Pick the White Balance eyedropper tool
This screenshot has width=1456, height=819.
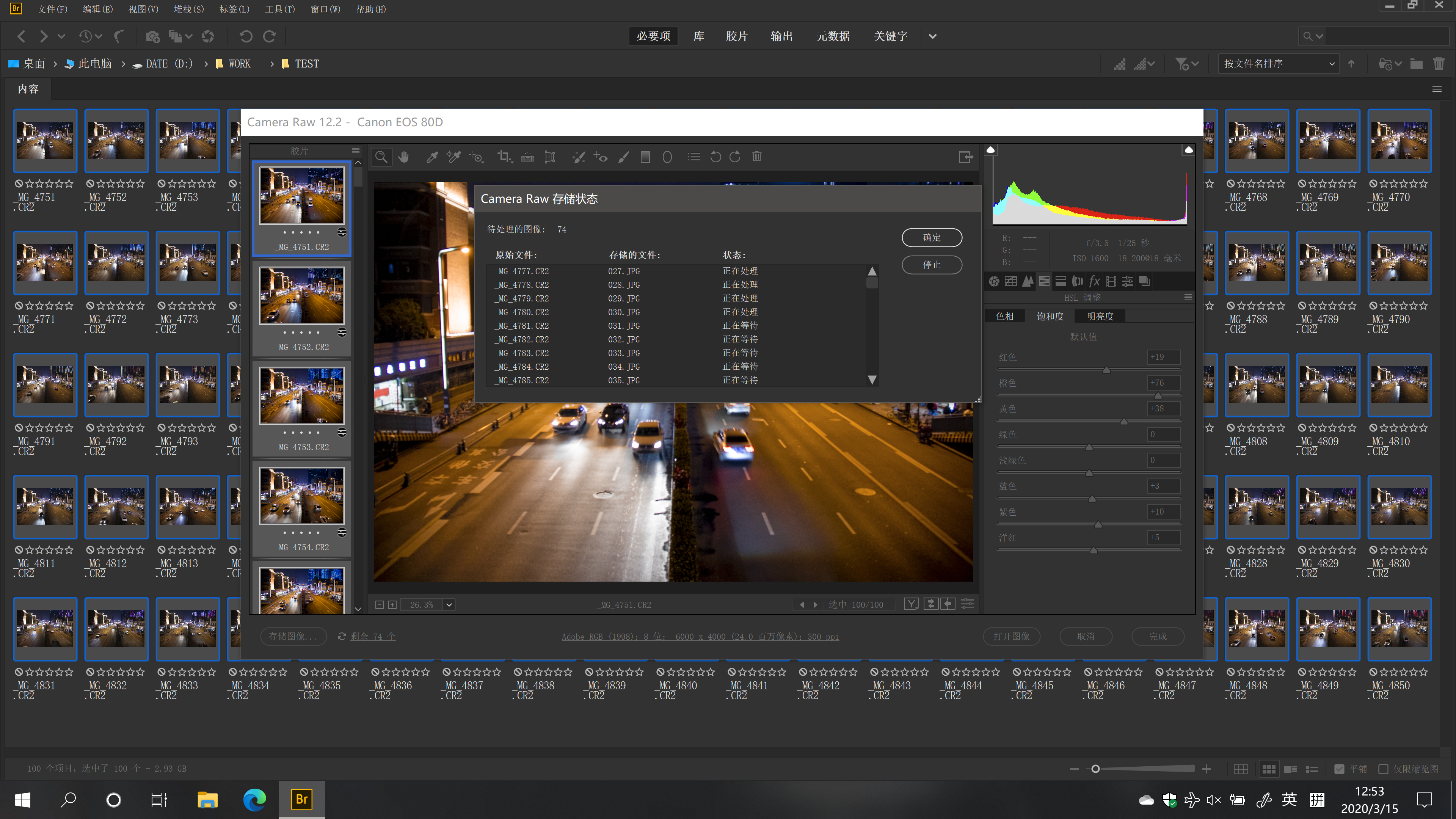[432, 157]
